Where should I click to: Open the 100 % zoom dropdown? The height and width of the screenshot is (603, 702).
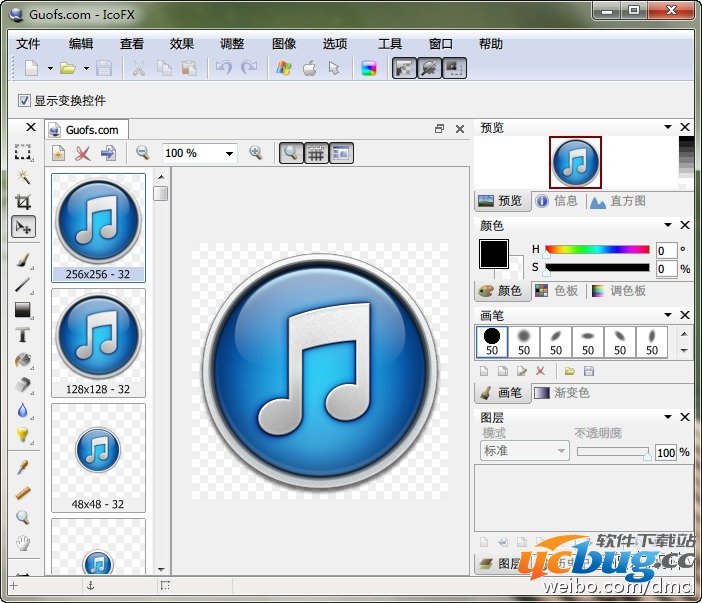[229, 154]
